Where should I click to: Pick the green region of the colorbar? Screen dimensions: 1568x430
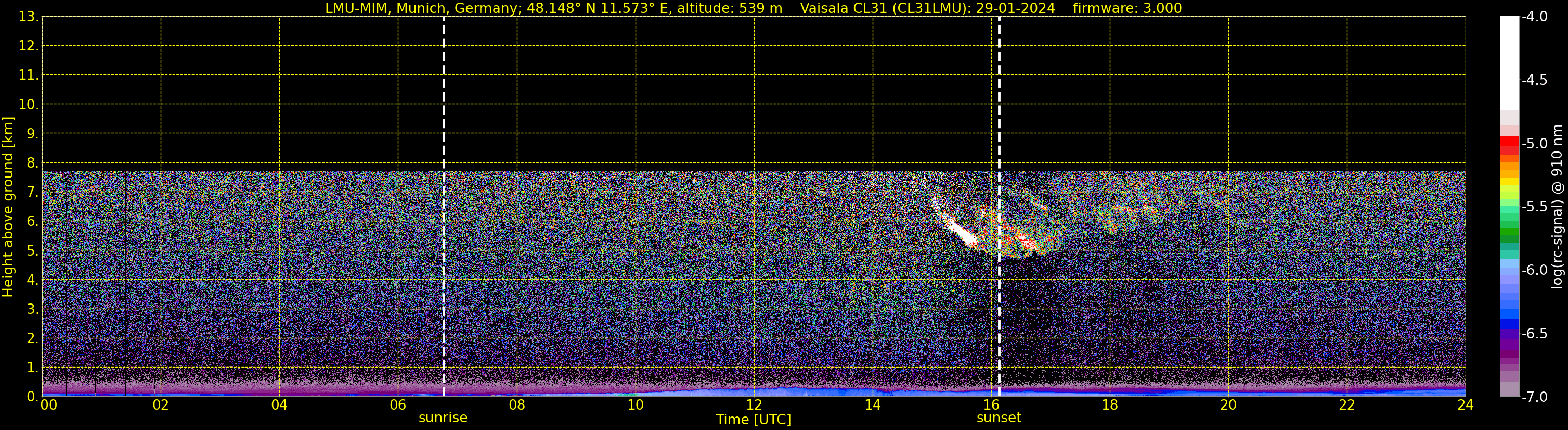(x=1509, y=233)
